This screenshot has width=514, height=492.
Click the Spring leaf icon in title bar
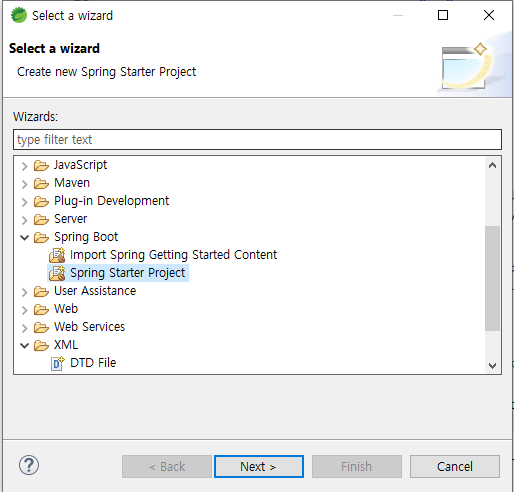pos(19,15)
